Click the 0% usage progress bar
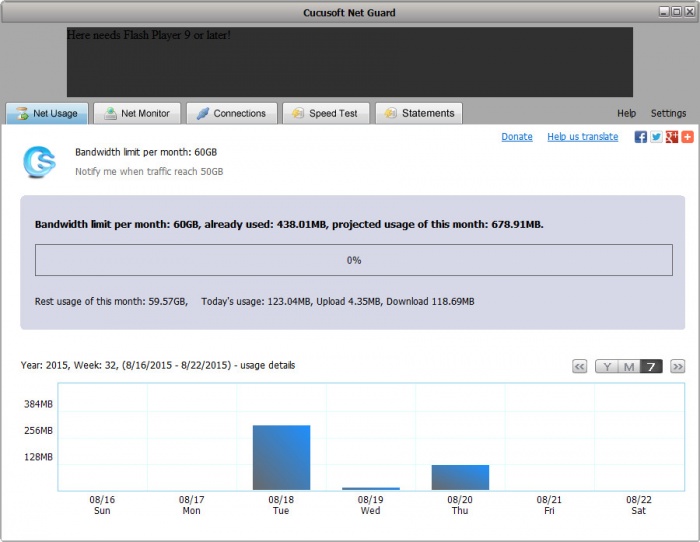The image size is (700, 542). click(x=354, y=260)
